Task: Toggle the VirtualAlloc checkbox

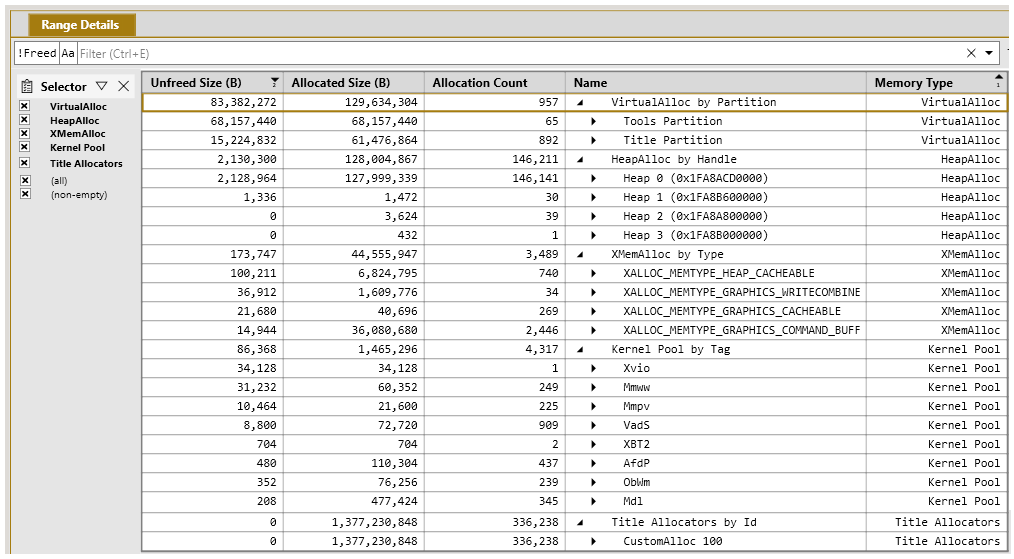Action: 25,105
